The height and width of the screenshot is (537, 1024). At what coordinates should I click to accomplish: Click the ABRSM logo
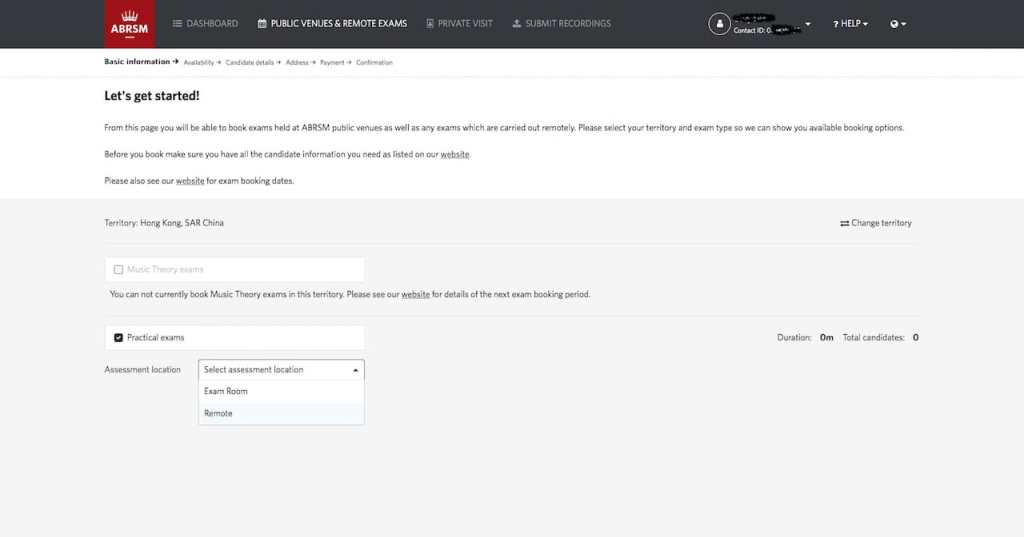(129, 24)
